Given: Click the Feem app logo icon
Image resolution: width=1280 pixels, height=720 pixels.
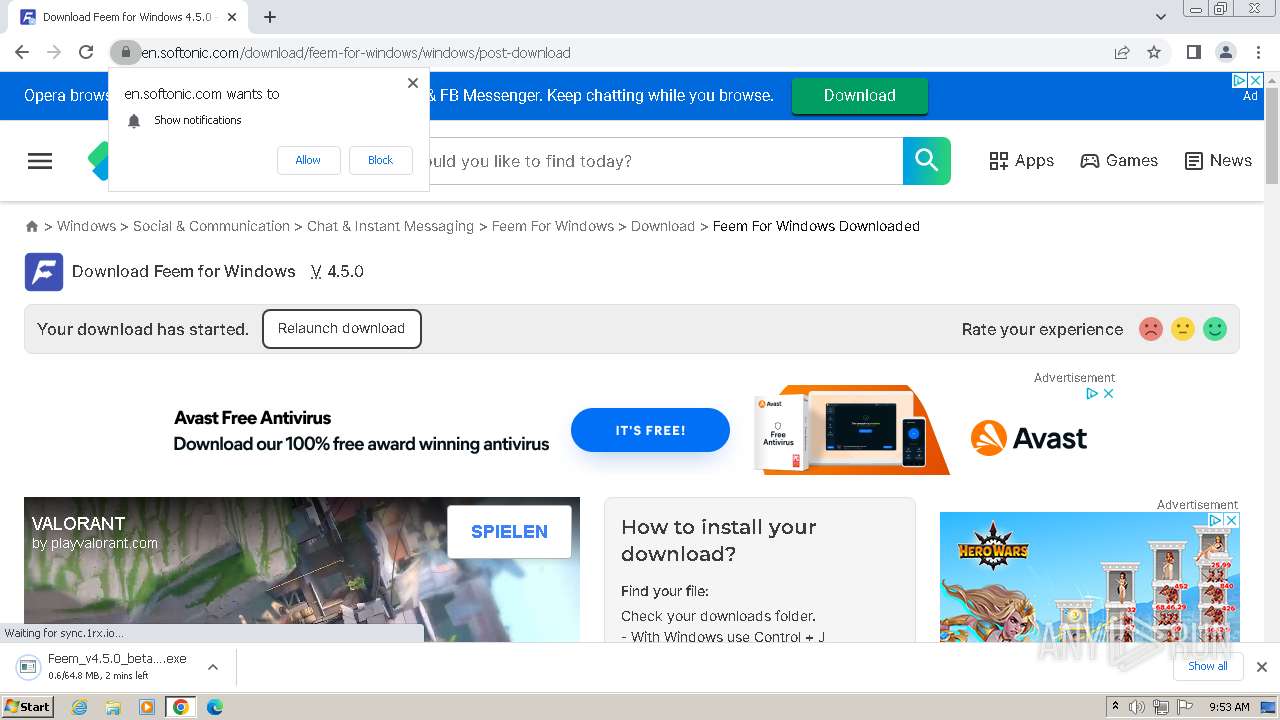Looking at the screenshot, I should coord(44,272).
